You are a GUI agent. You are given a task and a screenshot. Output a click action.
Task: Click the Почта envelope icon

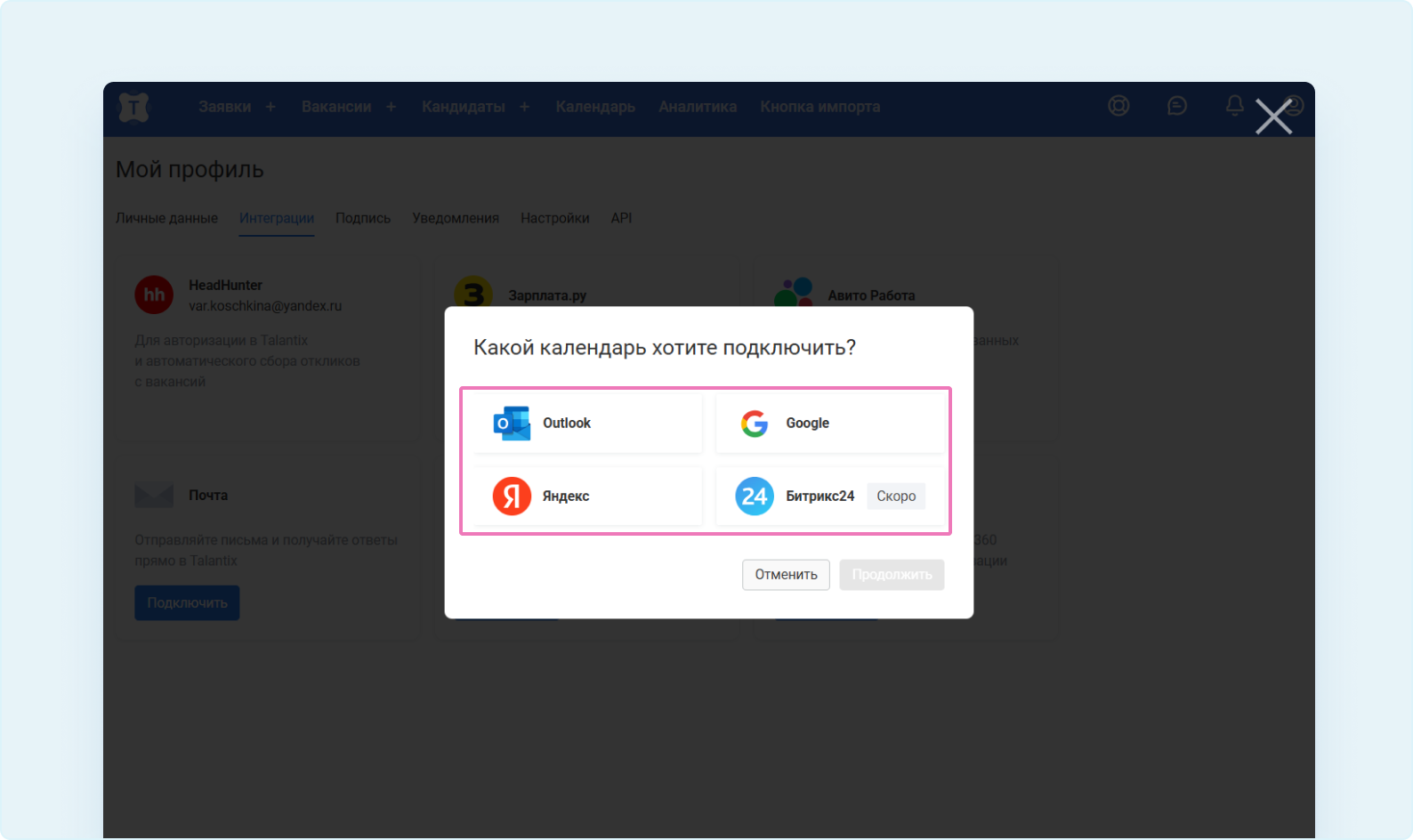[x=154, y=495]
